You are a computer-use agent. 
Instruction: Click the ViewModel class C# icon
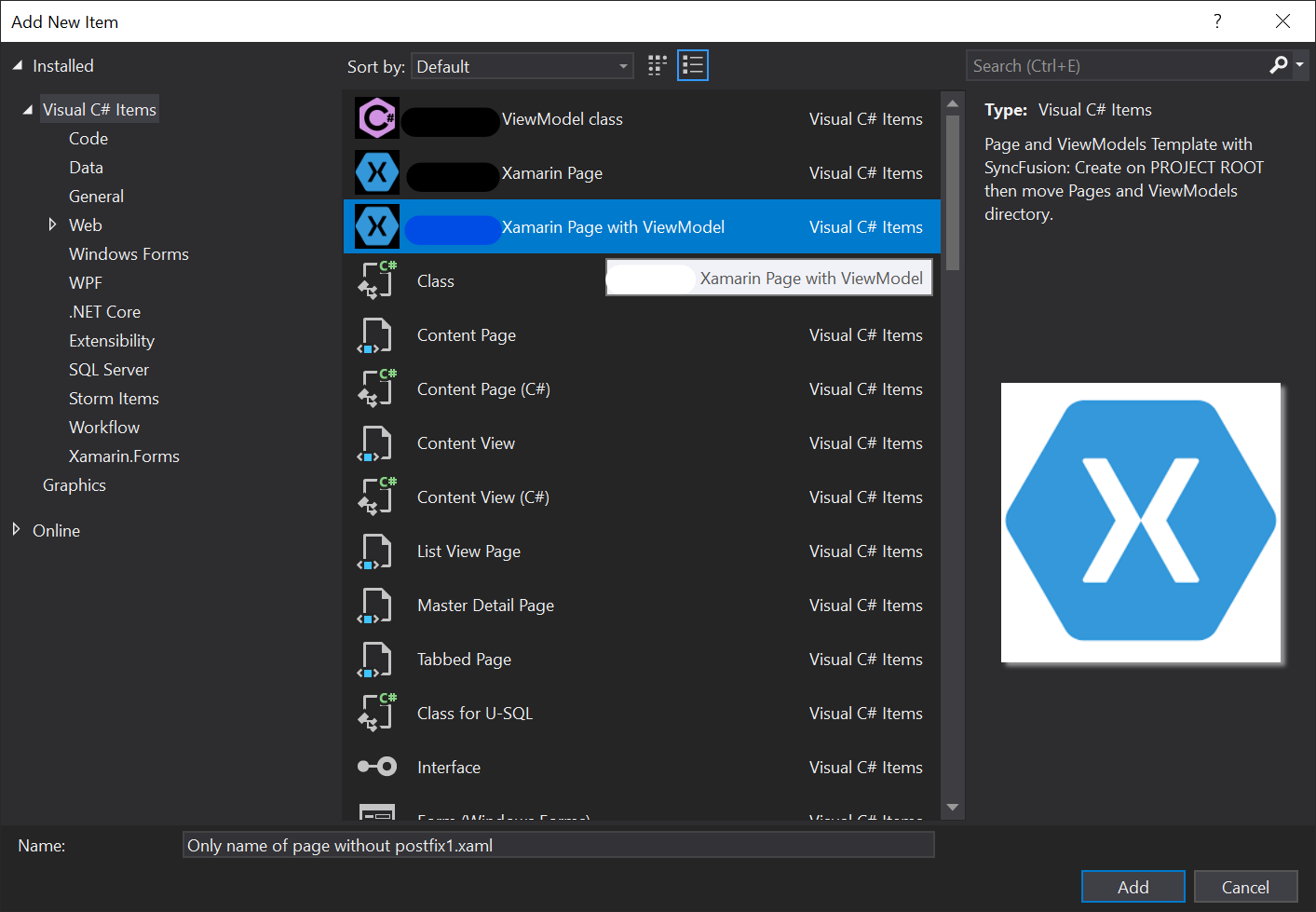click(x=377, y=119)
